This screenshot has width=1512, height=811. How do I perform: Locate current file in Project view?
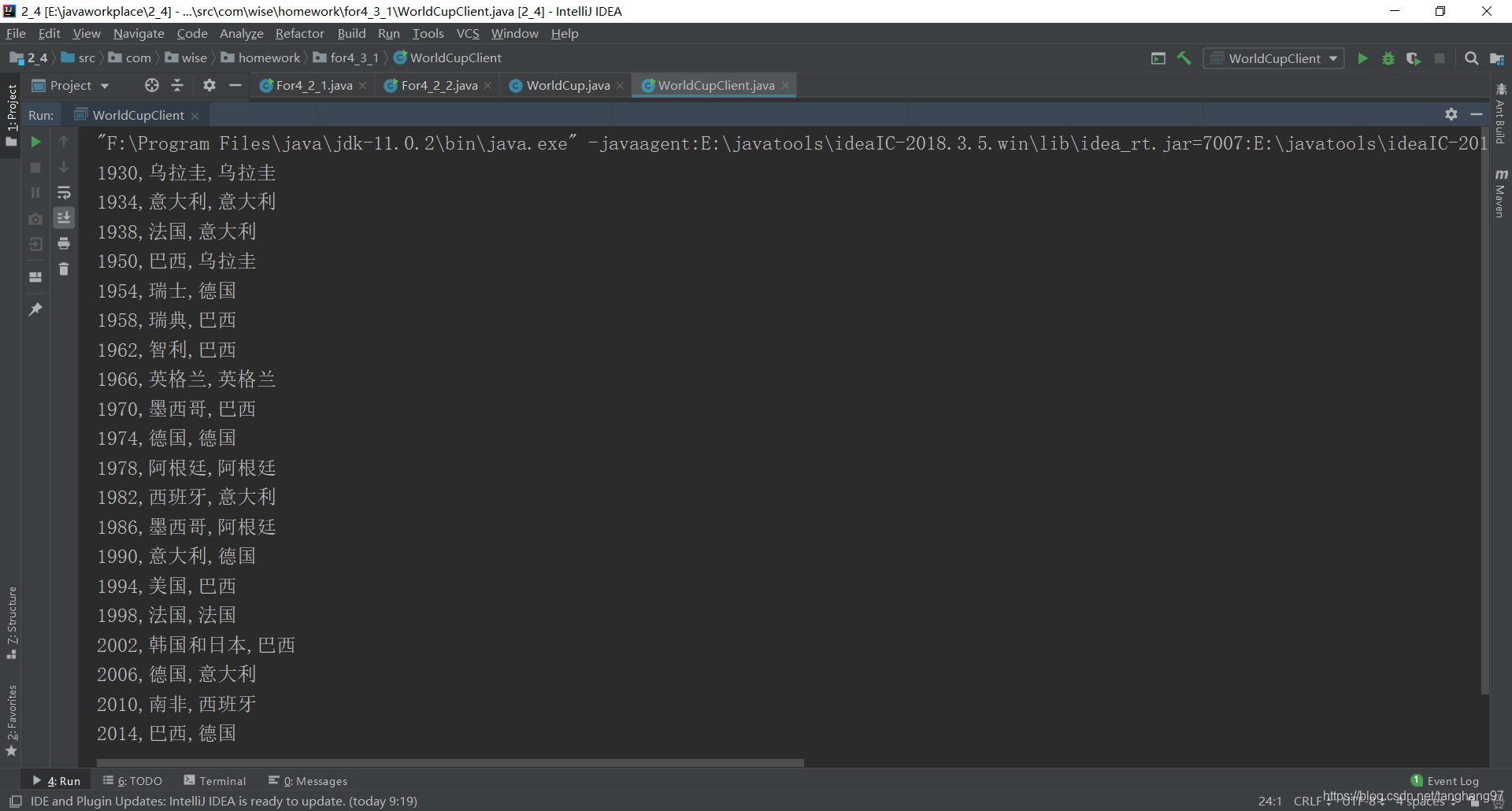tap(152, 85)
